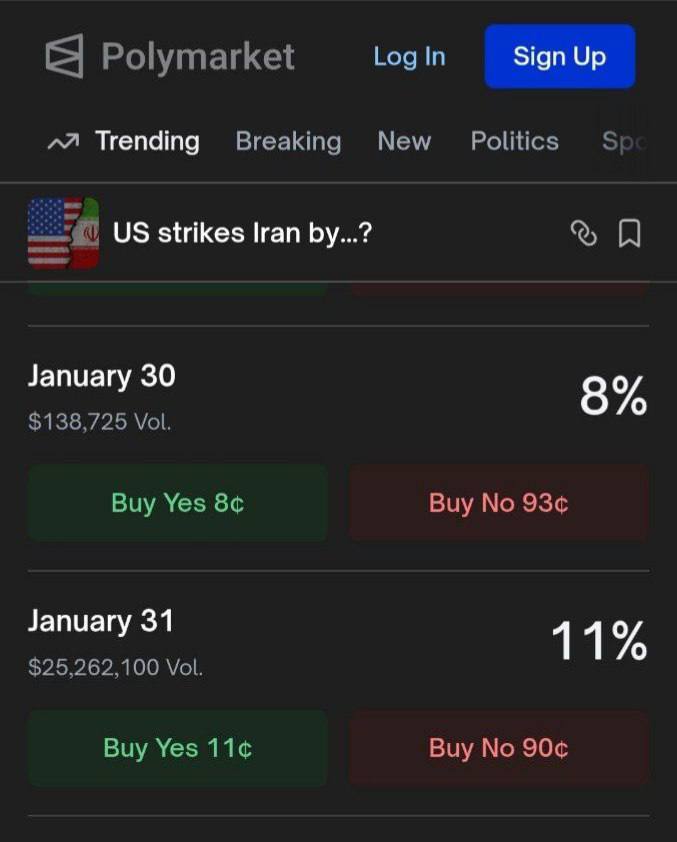Choose Buy No 93¢ for January 30
Image resolution: width=677 pixels, height=842 pixels.
pyautogui.click(x=498, y=502)
